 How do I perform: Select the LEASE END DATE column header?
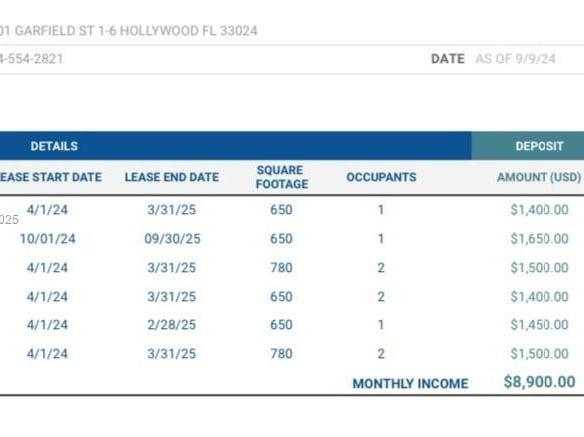point(172,177)
